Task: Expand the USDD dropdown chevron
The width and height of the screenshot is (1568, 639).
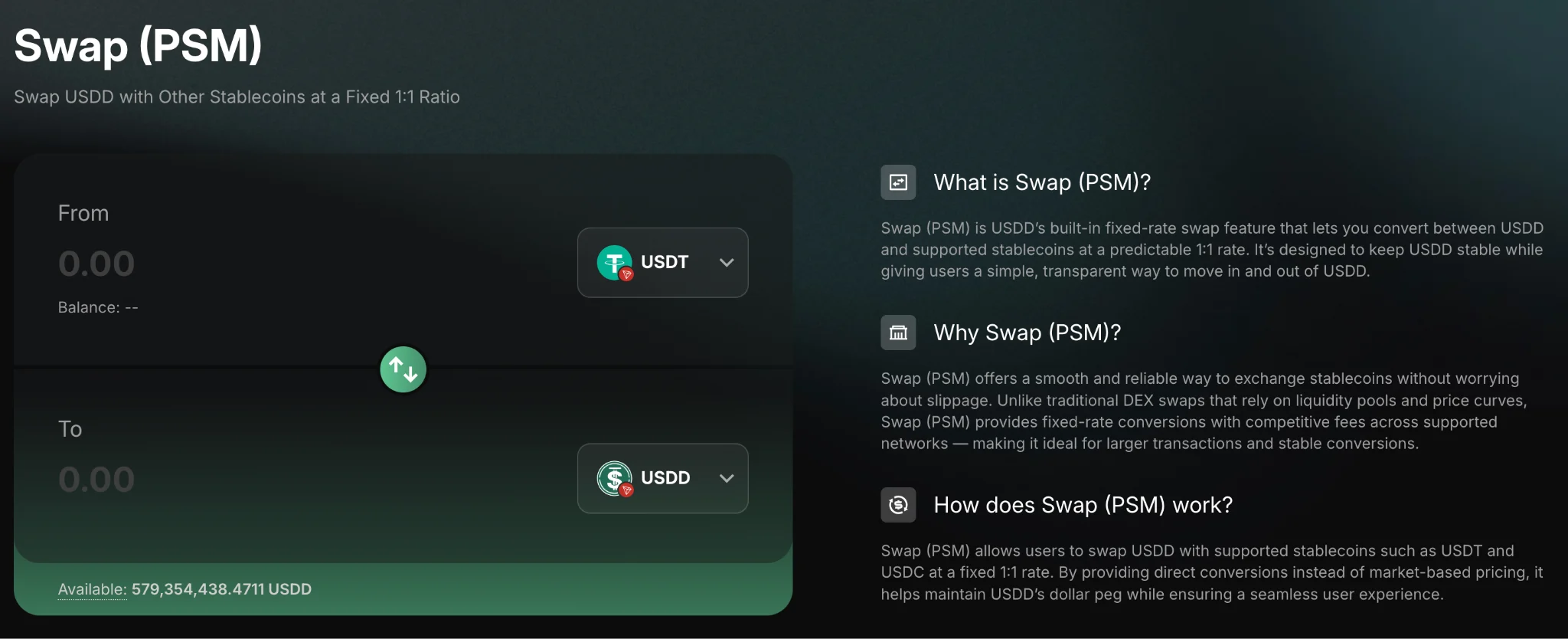Action: point(727,479)
